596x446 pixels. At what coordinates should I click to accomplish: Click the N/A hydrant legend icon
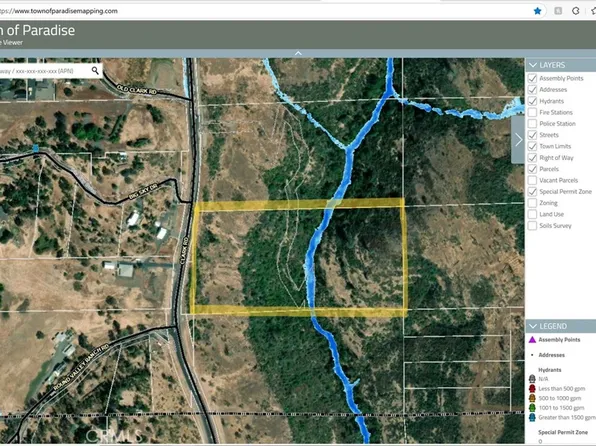[x=532, y=379]
